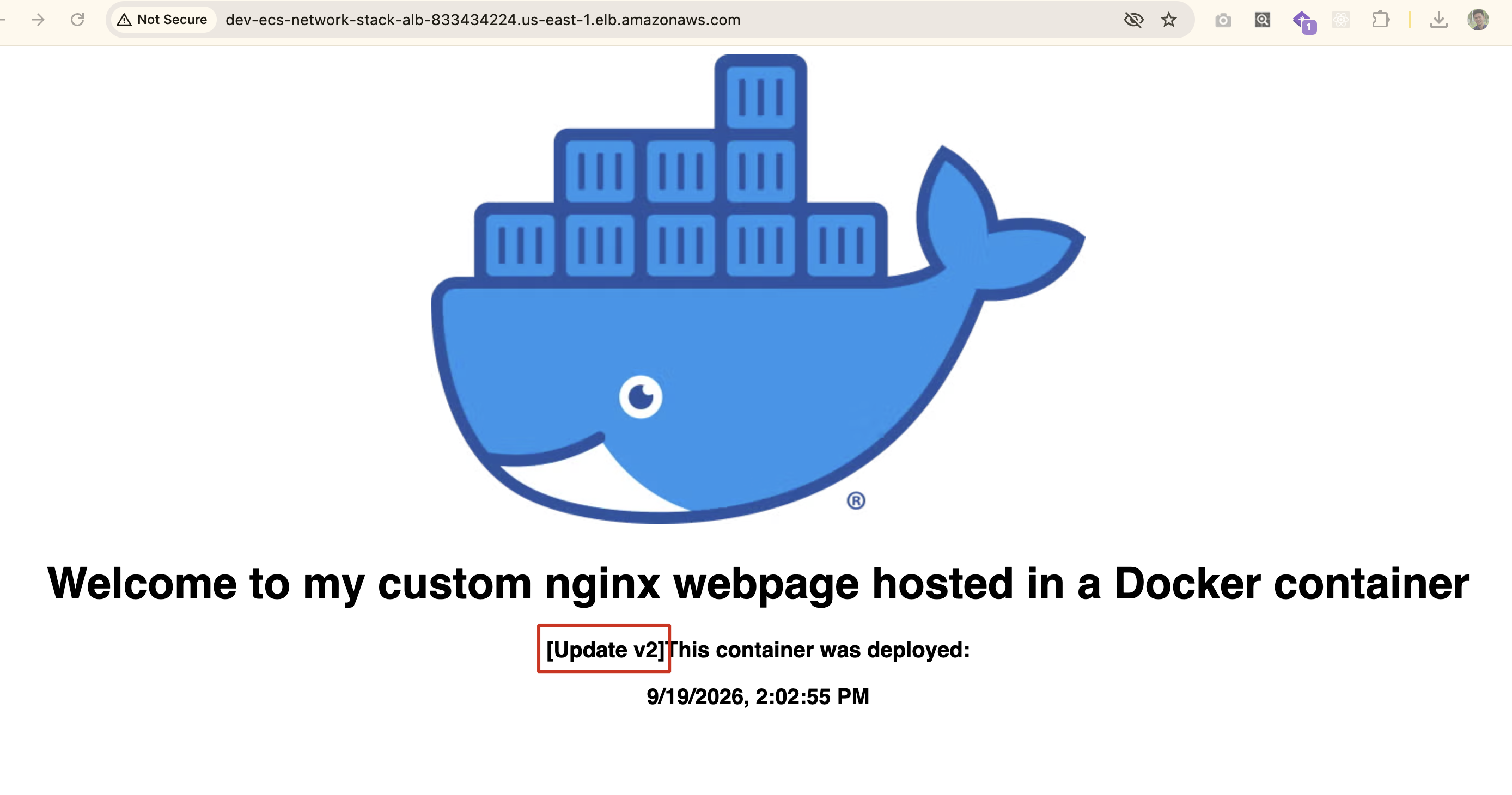
Task: Click the crossed-out eye tracking icon
Action: point(1133,20)
